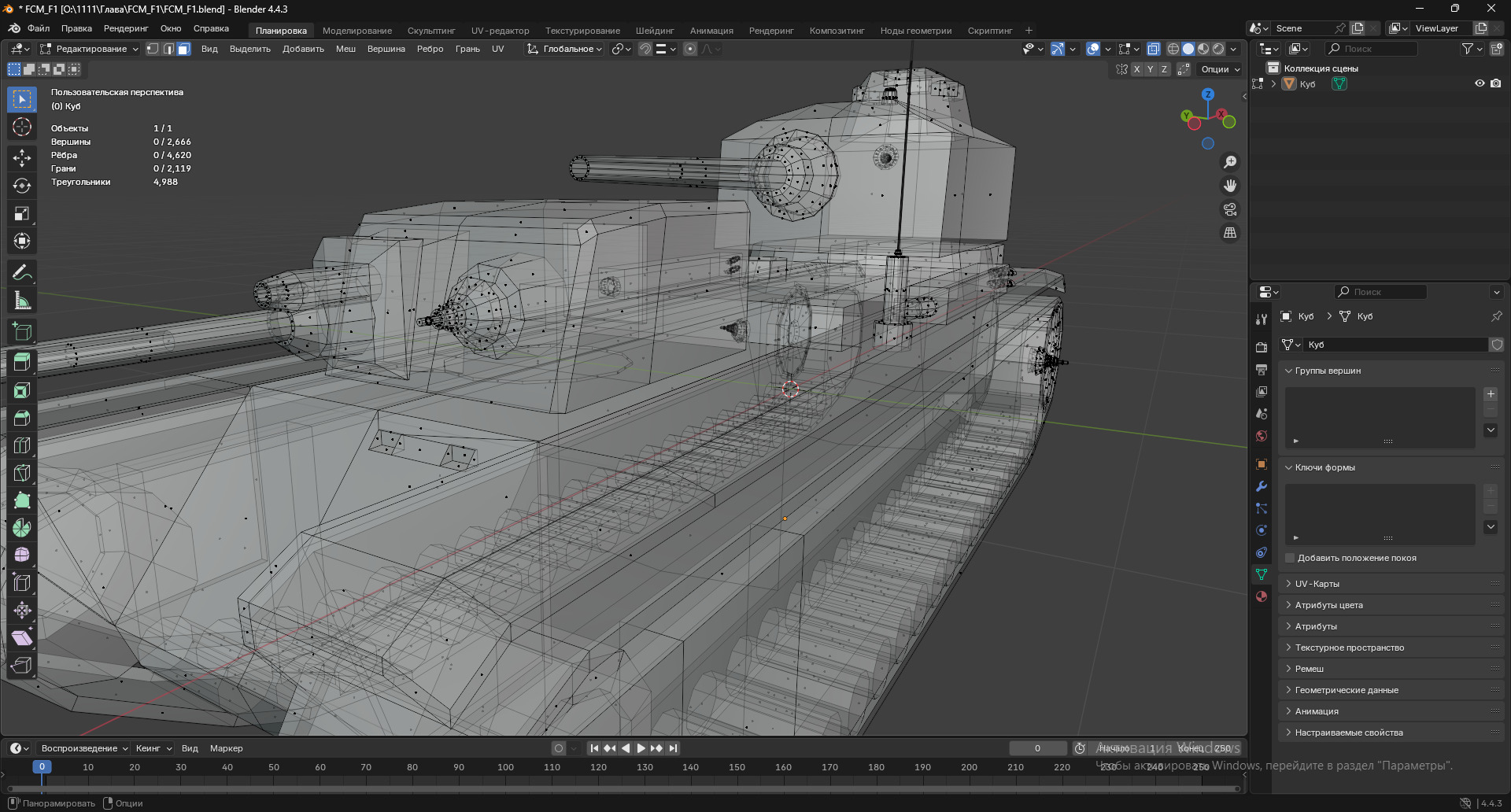Select the Cursor tool
Screen dimensions: 1511x812
22,127
